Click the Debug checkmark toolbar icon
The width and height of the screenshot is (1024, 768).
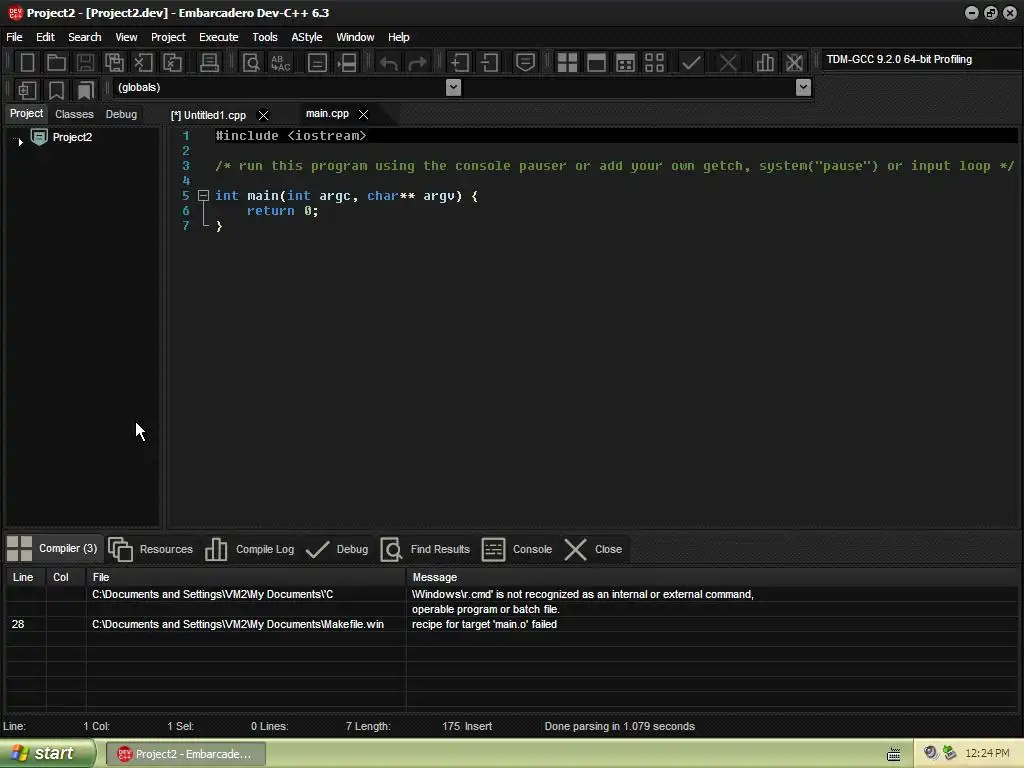click(x=691, y=63)
